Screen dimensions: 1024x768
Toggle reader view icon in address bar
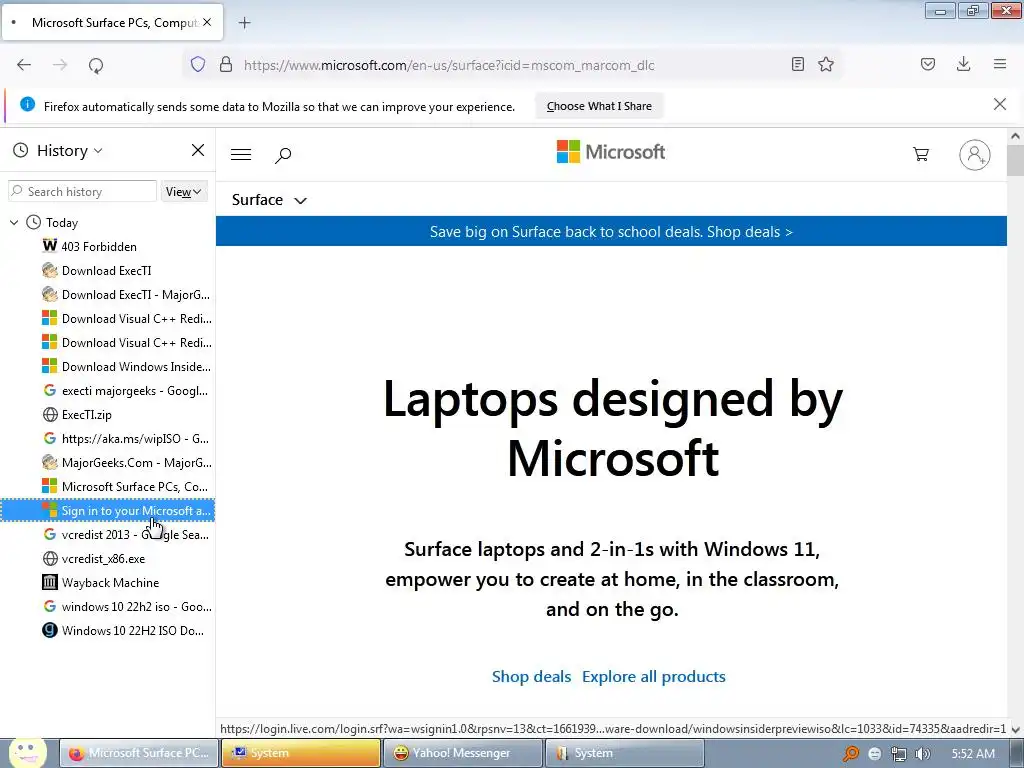click(797, 64)
